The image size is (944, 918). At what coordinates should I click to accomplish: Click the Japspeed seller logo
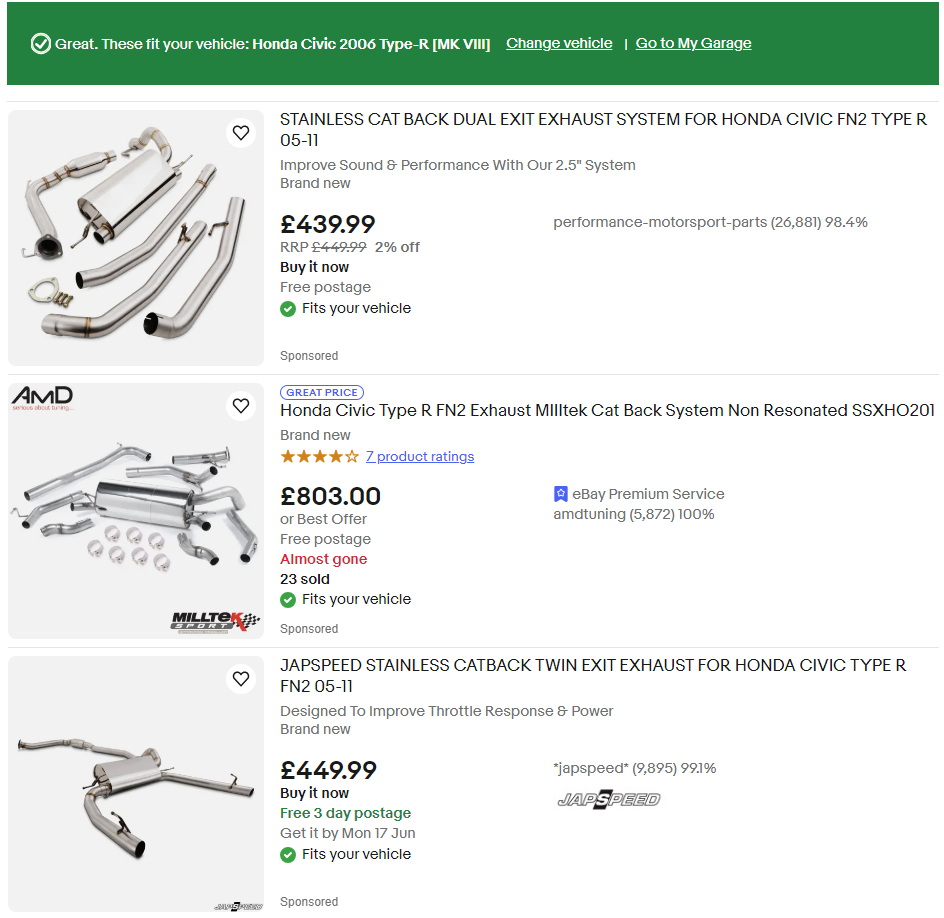[x=608, y=799]
